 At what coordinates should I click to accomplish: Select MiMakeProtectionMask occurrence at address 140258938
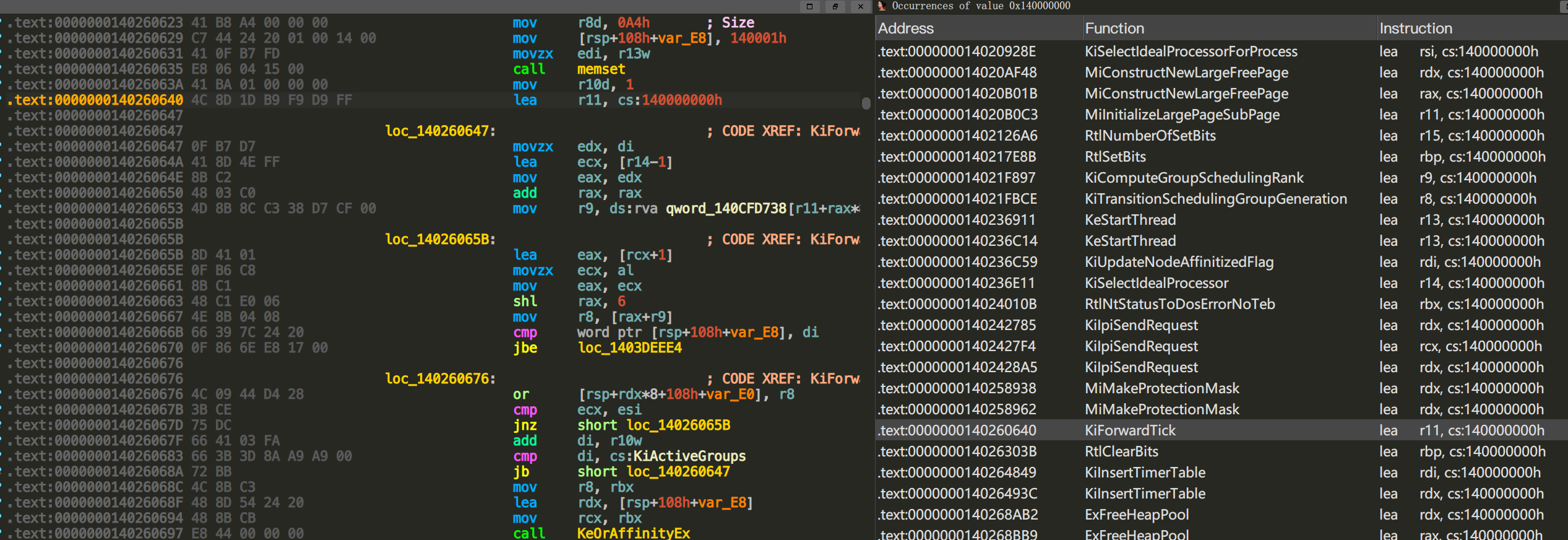(x=1221, y=388)
